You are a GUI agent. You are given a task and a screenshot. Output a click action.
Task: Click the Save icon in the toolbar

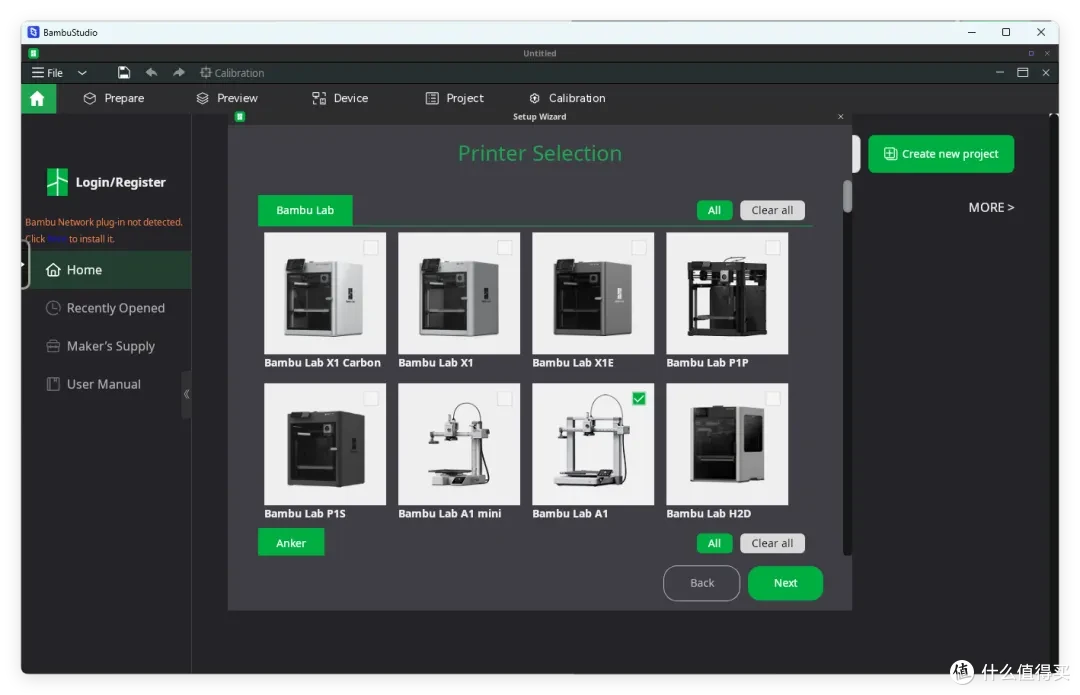123,72
